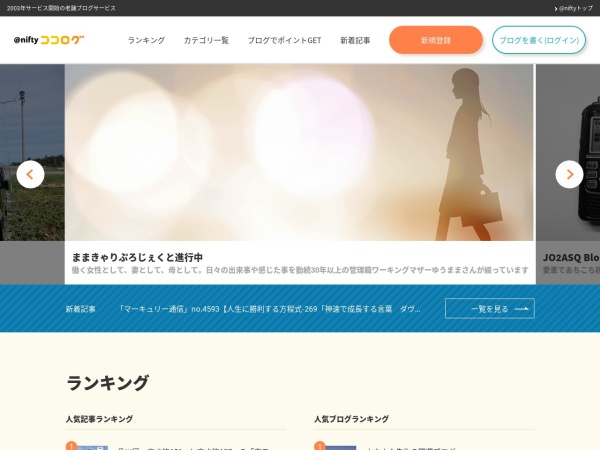
Task: Open the @niftyトップ link
Action: 574,8
